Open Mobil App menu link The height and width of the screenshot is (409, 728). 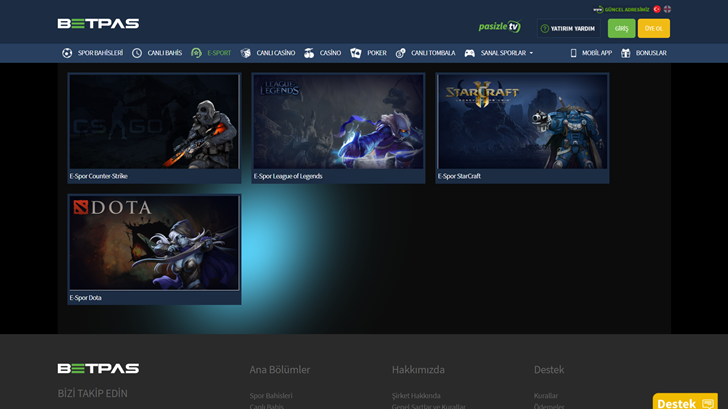[597, 53]
